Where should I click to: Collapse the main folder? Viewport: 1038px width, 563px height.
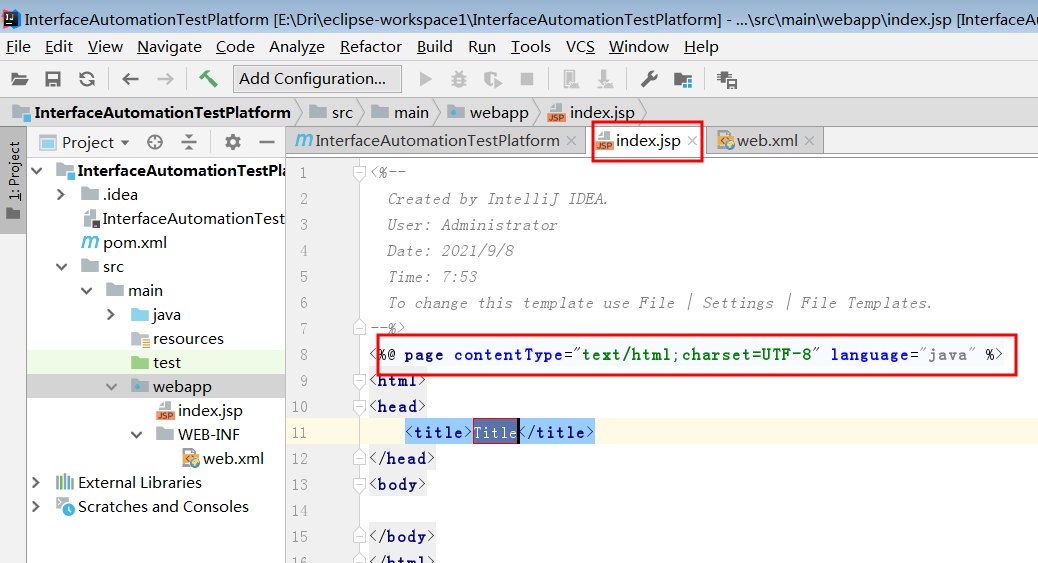[87, 291]
